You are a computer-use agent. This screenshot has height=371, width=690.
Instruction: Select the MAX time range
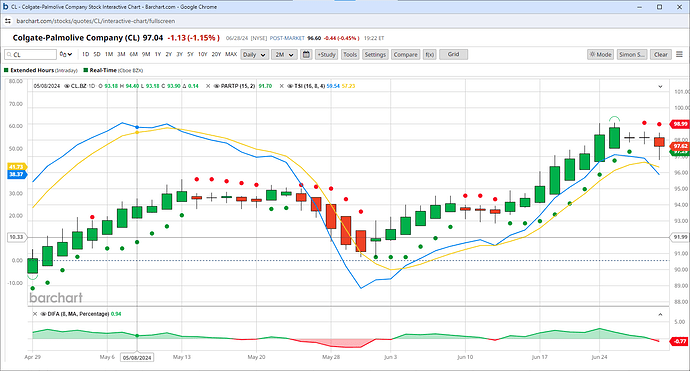231,55
